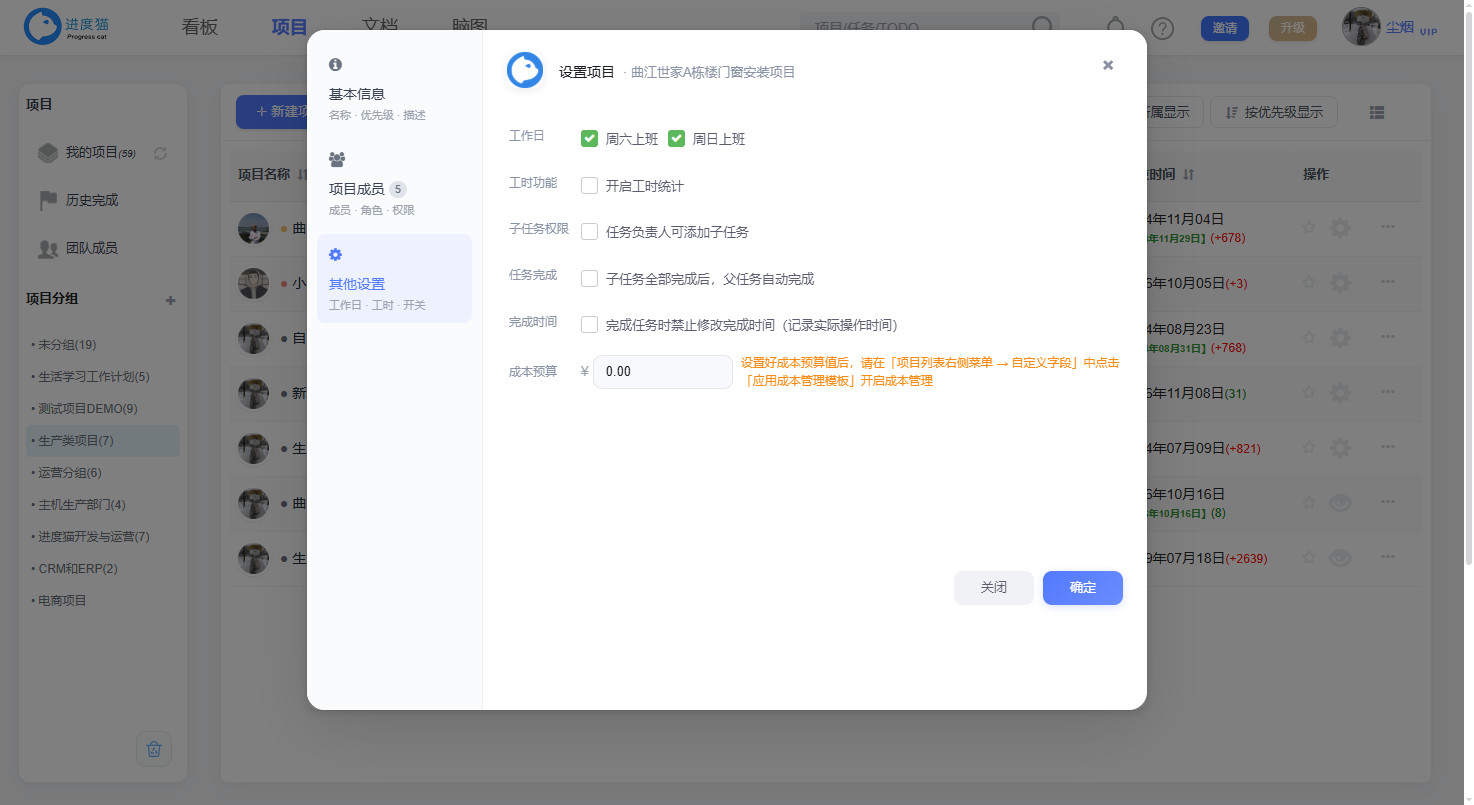Viewport: 1474px width, 805px height.
Task: Star the project dated 11月04日
Action: tap(1309, 228)
